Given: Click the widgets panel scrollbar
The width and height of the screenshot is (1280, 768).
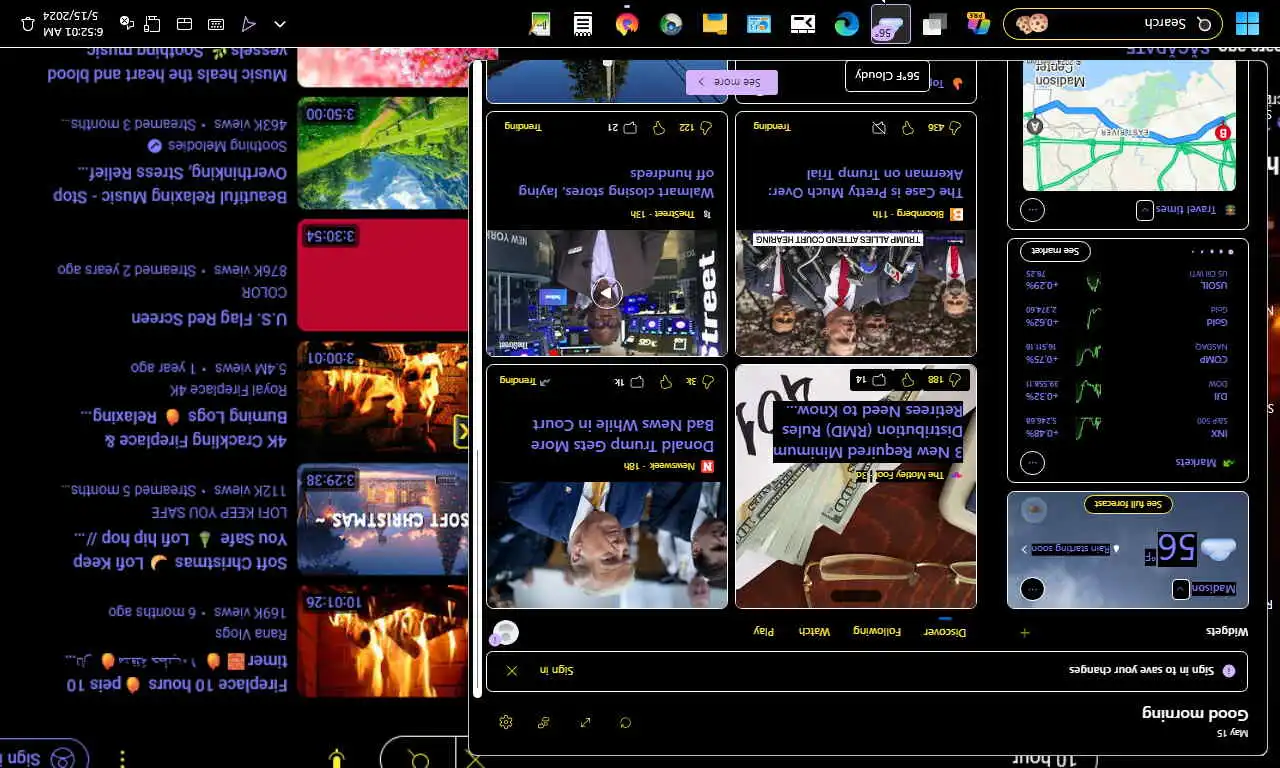Looking at the screenshot, I should [477, 380].
